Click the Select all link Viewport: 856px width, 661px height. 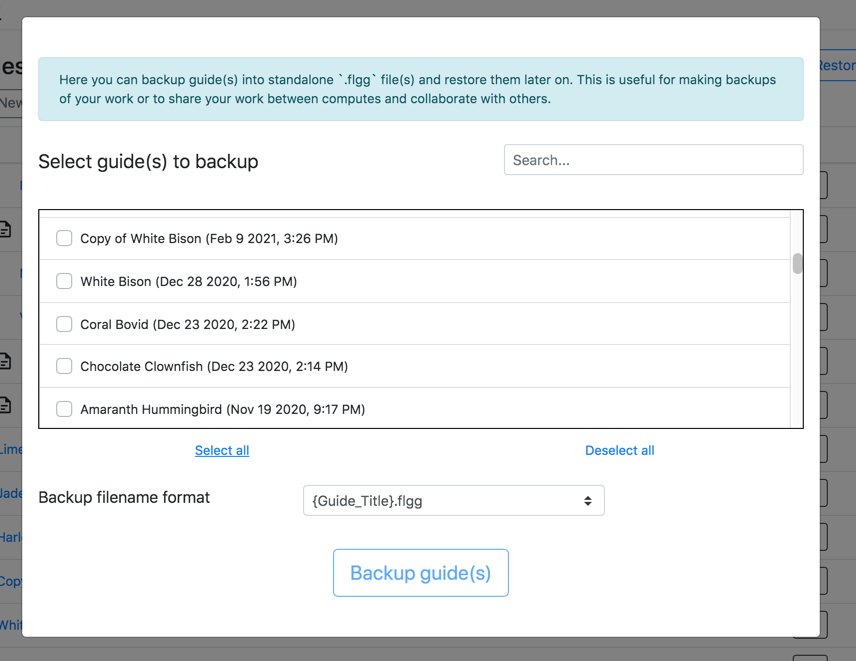click(x=221, y=450)
